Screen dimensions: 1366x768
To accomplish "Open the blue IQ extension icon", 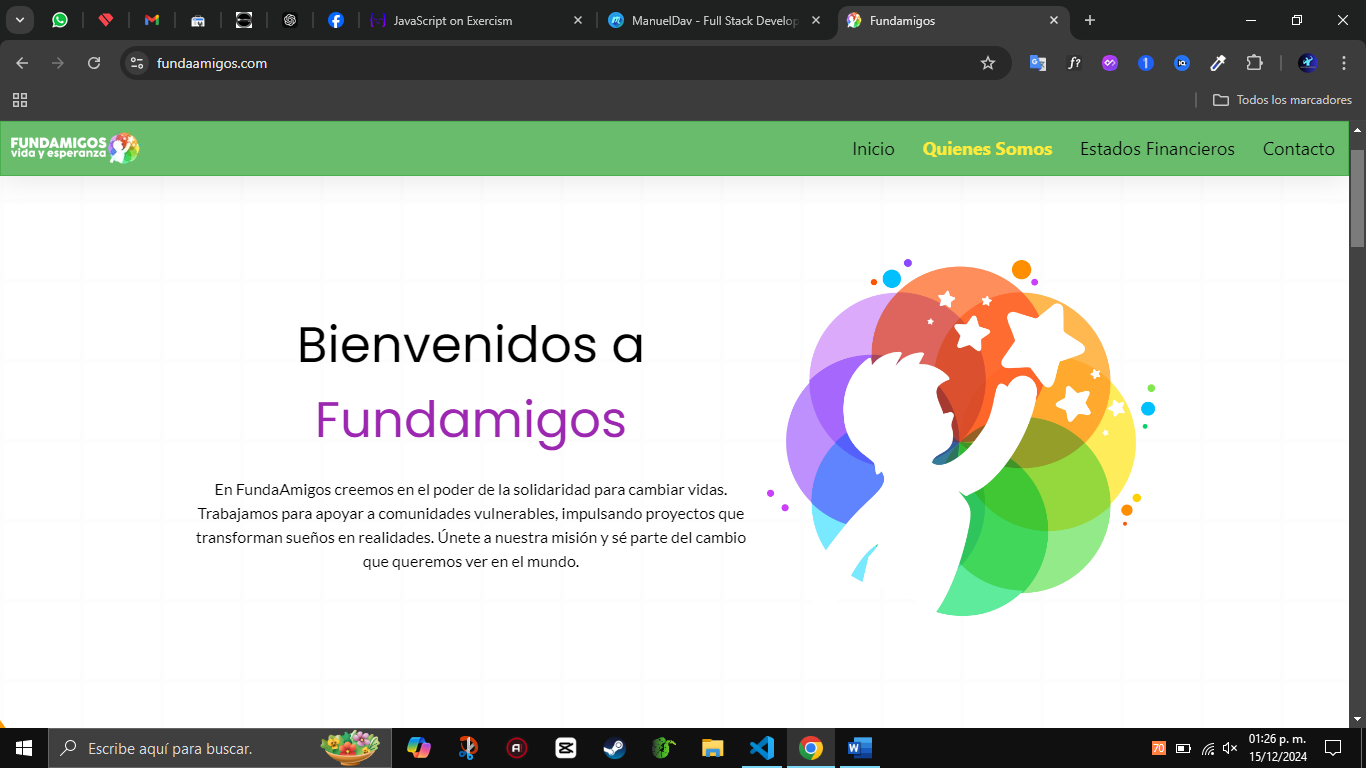I will click(x=1182, y=63).
